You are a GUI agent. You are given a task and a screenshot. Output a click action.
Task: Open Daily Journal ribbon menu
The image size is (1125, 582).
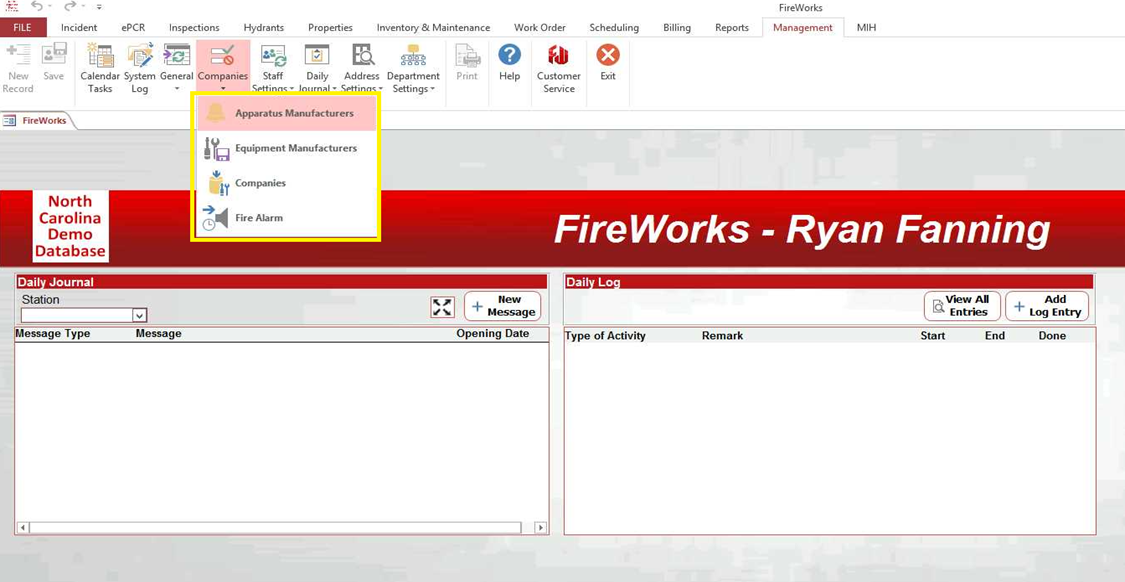tap(317, 68)
